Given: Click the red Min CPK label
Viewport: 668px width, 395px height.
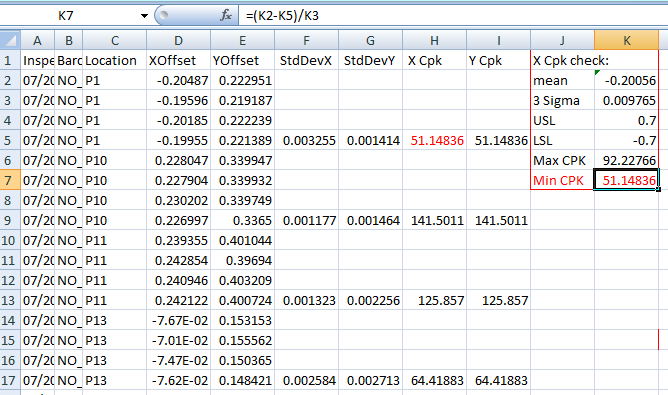Looking at the screenshot, I should point(562,181).
